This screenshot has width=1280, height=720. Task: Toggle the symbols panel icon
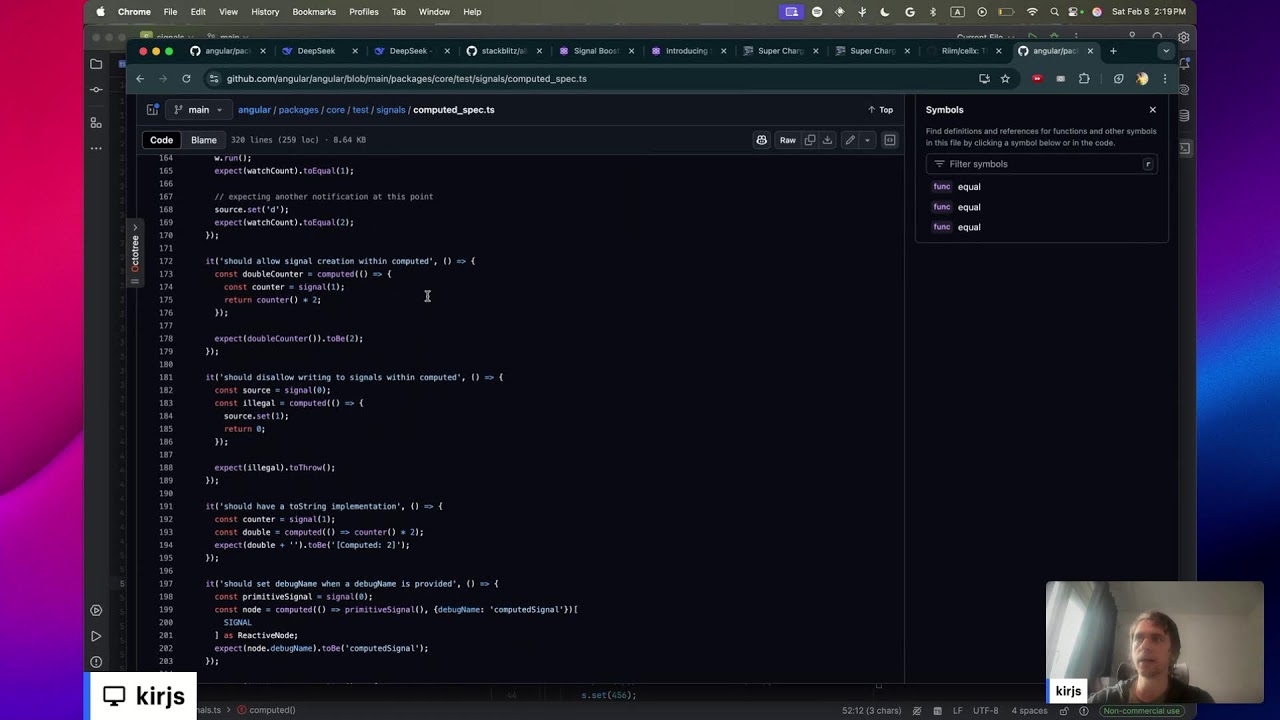890,140
